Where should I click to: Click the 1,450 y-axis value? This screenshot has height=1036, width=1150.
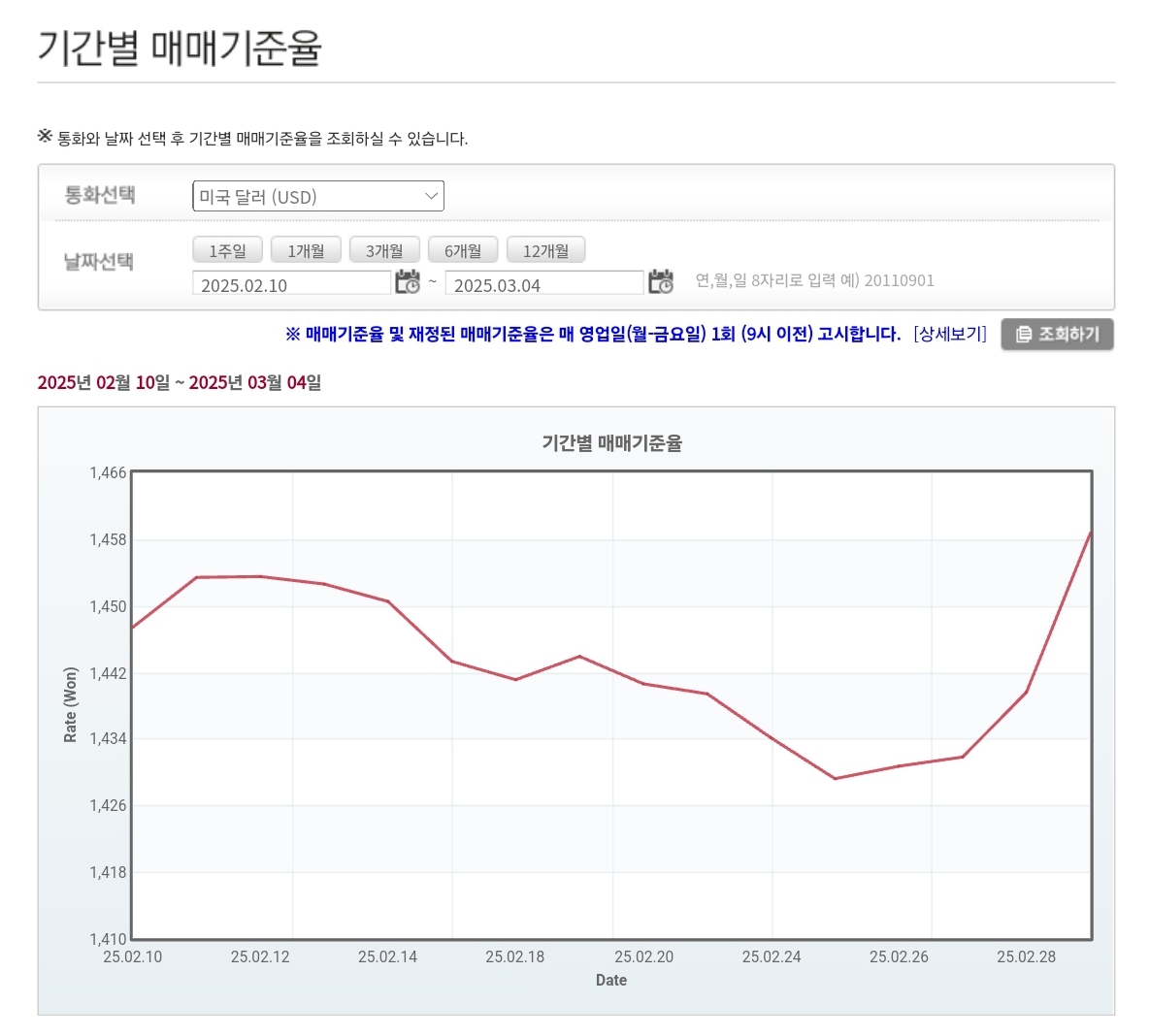[x=108, y=606]
